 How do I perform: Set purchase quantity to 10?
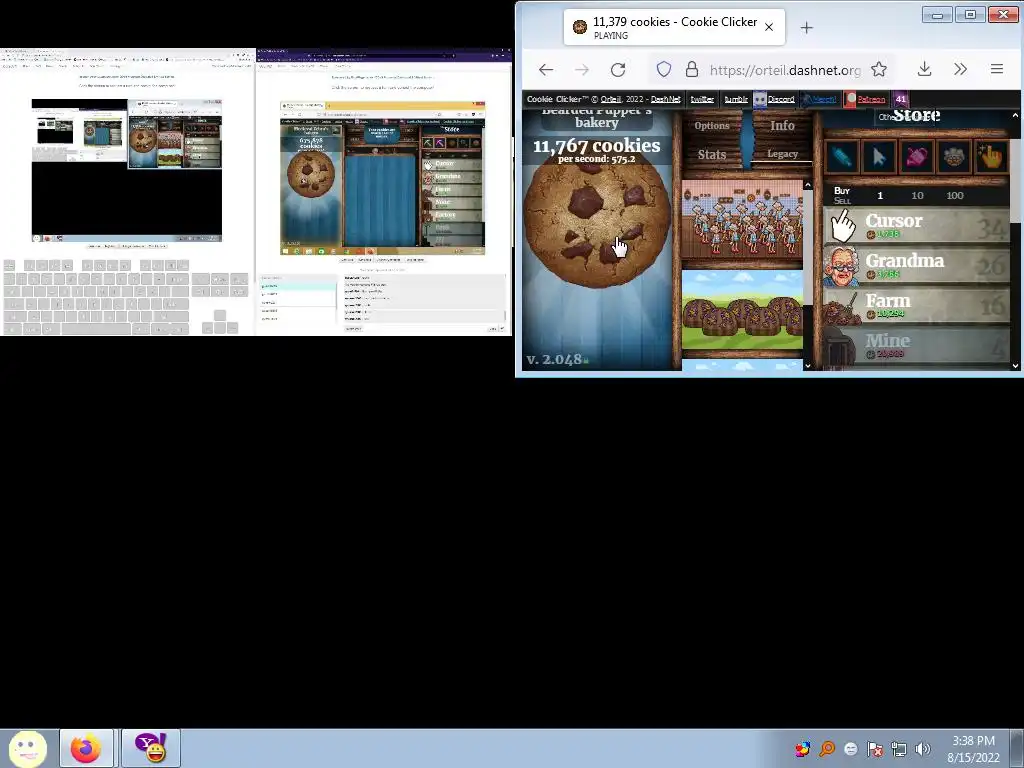[x=917, y=195]
